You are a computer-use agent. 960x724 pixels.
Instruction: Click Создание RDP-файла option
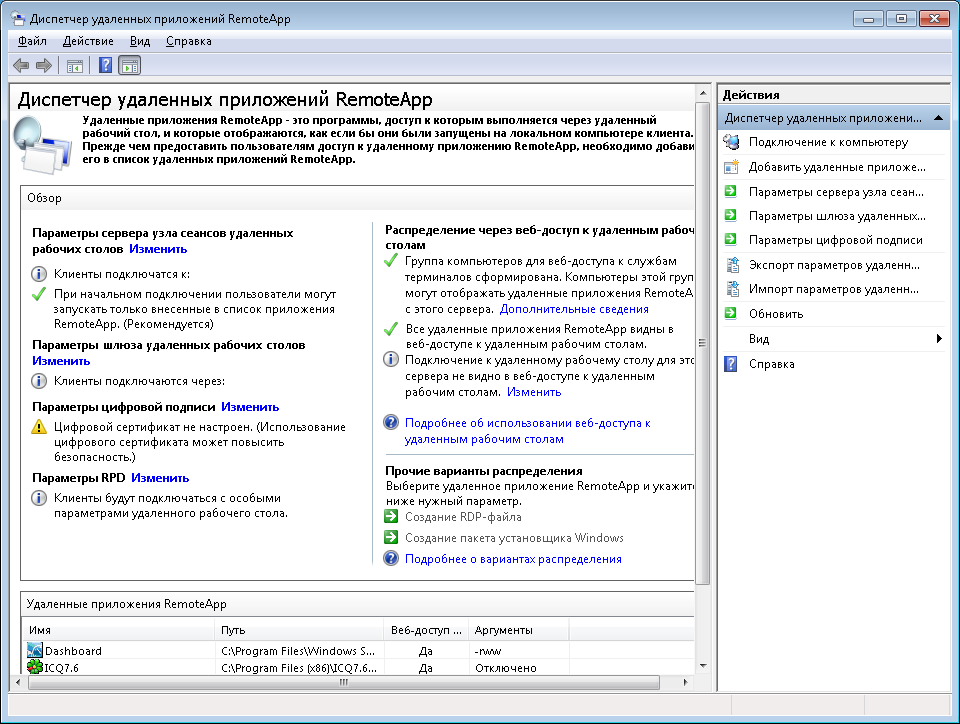[463, 517]
